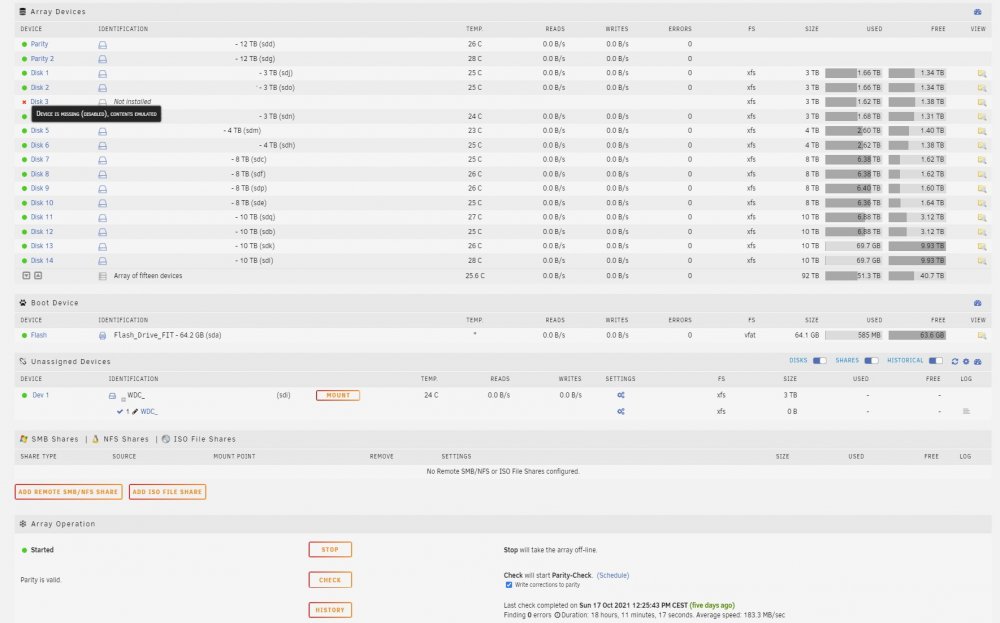
Task: Click the Disk 13 used space bar
Action: tap(853, 246)
